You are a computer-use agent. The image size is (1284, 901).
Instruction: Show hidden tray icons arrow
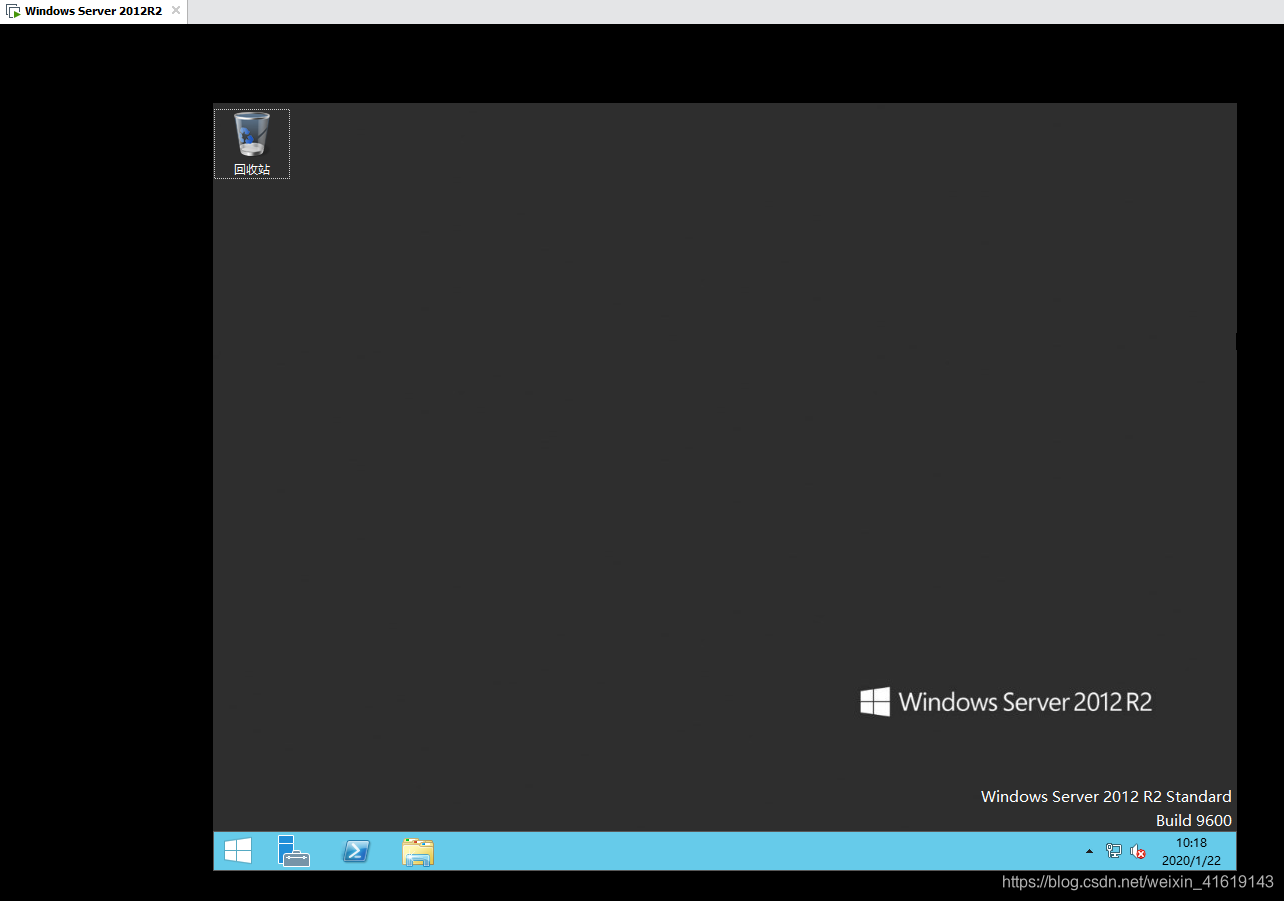(1089, 851)
